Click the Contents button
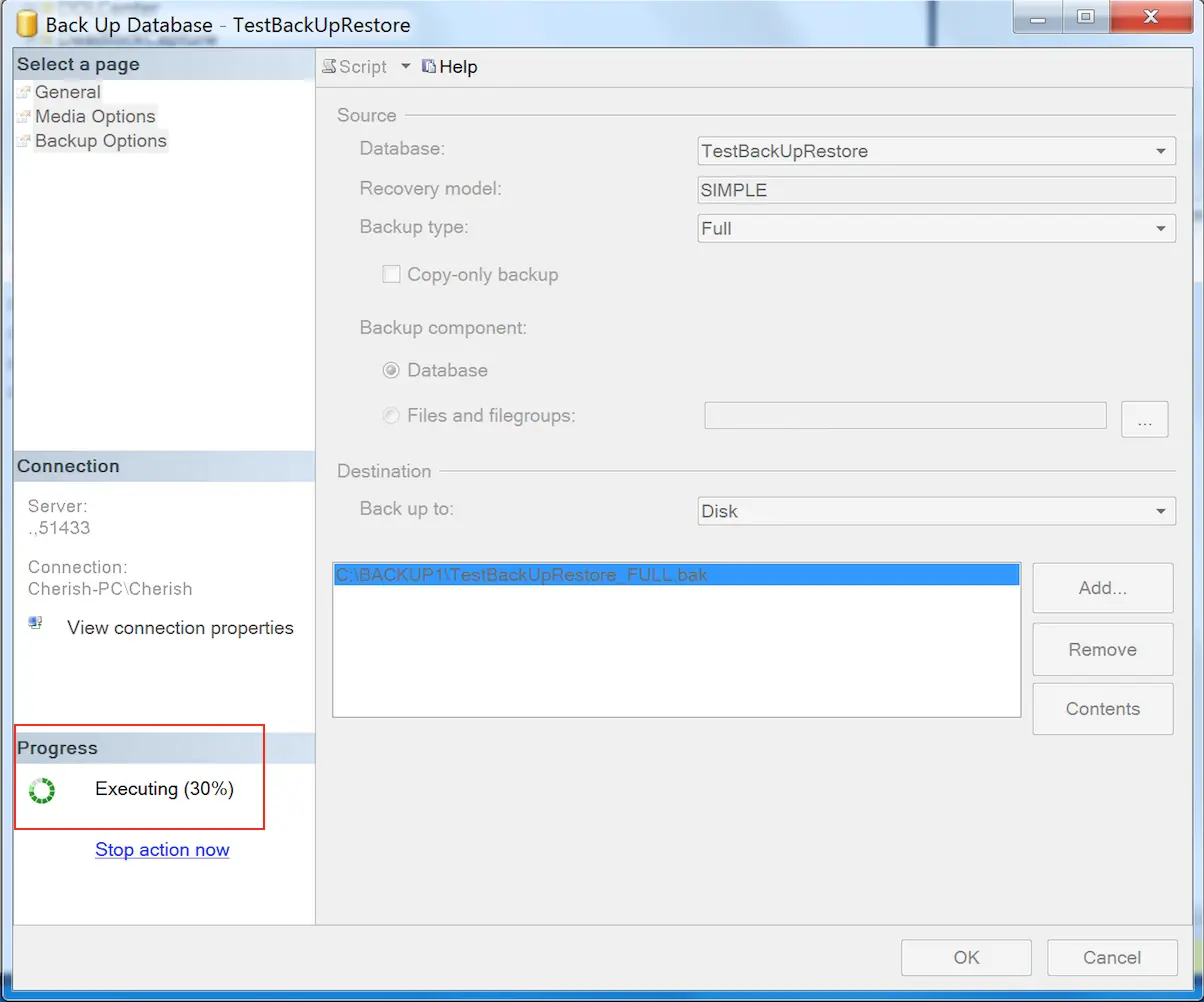 [1103, 709]
